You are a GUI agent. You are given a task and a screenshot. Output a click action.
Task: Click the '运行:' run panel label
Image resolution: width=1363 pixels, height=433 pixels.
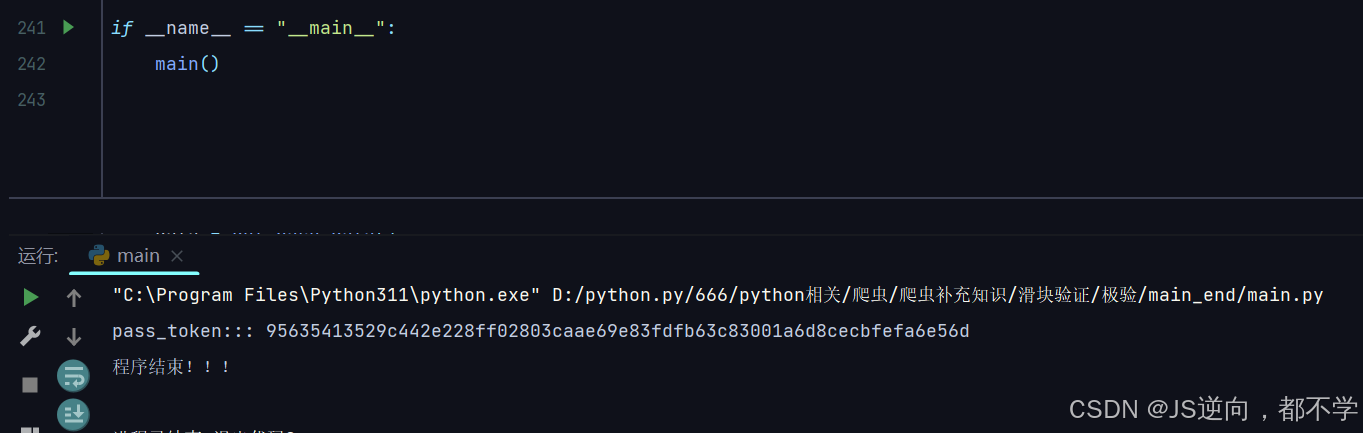click(x=38, y=256)
